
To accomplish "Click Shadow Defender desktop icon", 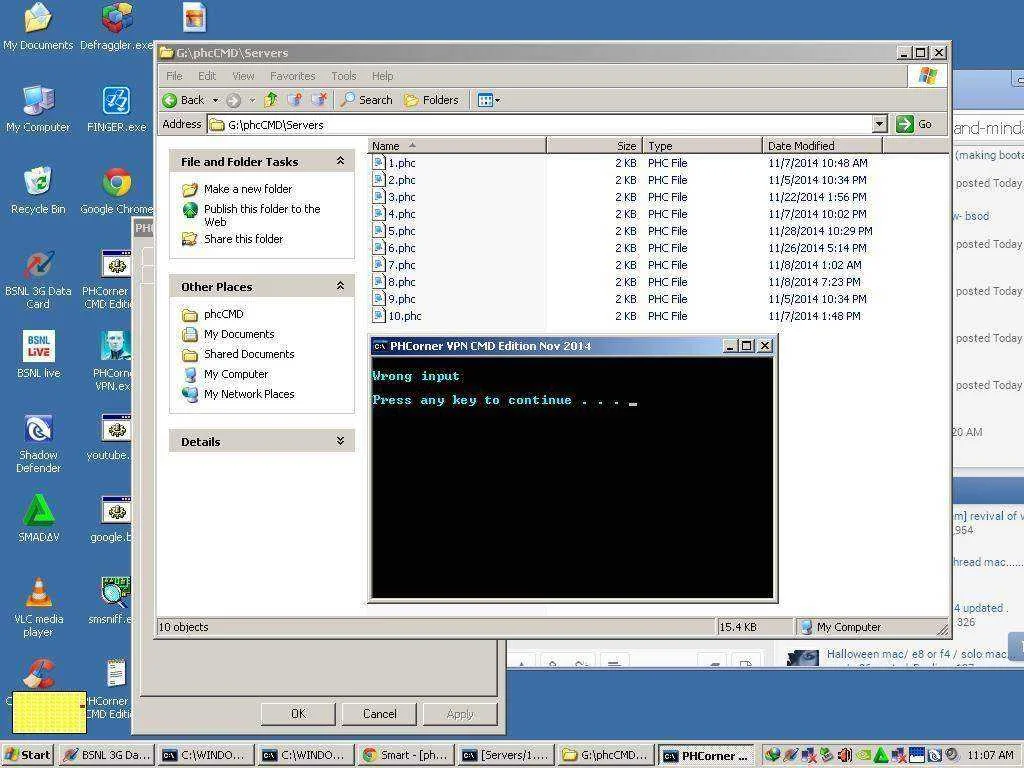I will click(38, 443).
